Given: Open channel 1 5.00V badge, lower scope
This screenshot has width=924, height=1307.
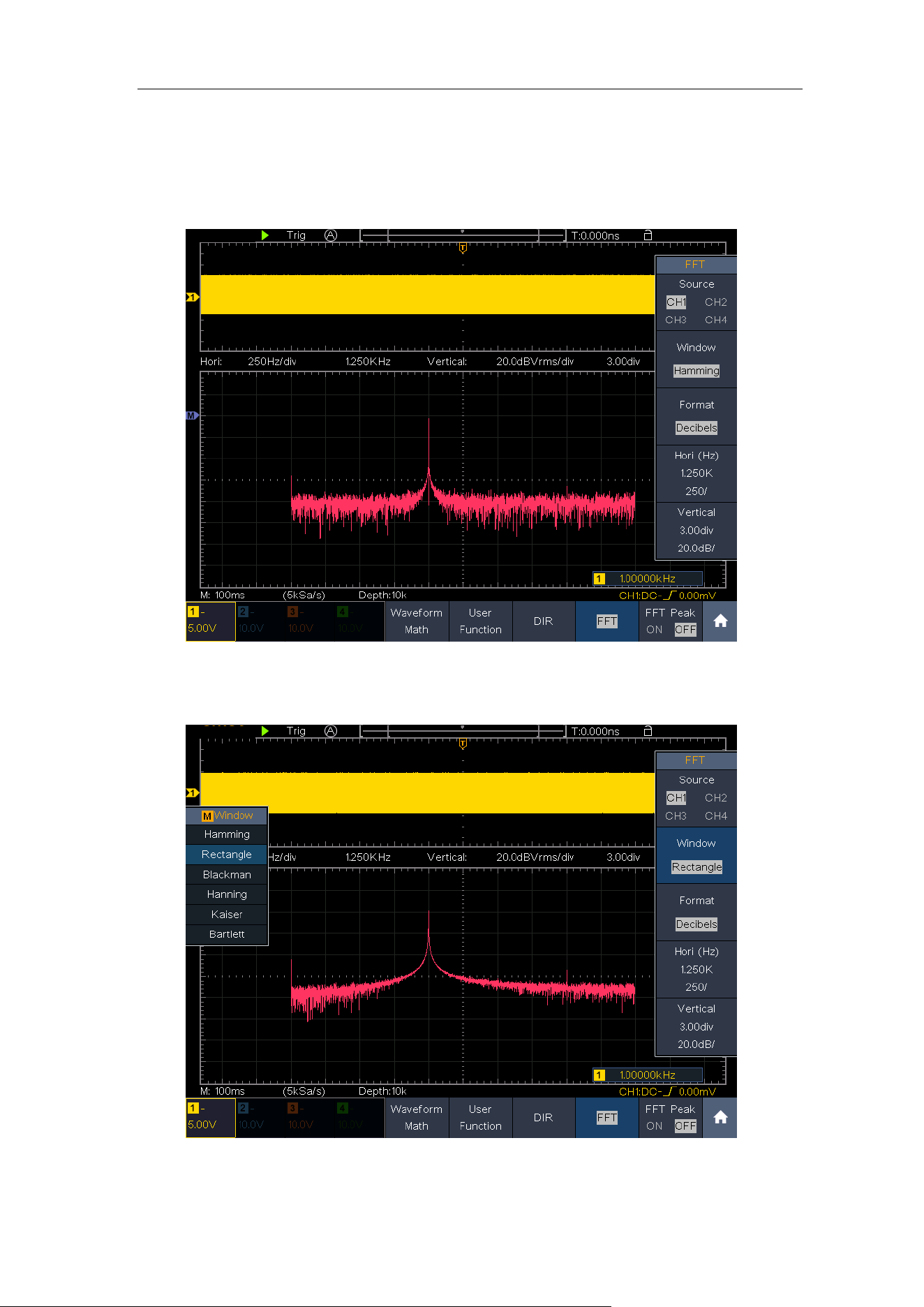Looking at the screenshot, I should click(x=210, y=1117).
